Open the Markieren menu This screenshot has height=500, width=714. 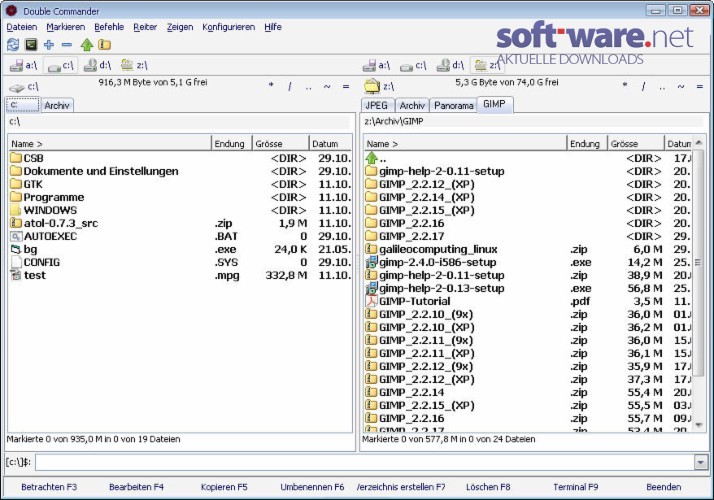[x=66, y=27]
